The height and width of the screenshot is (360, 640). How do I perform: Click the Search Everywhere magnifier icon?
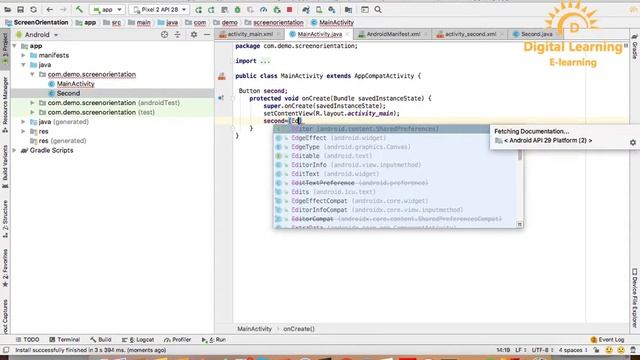click(378, 9)
